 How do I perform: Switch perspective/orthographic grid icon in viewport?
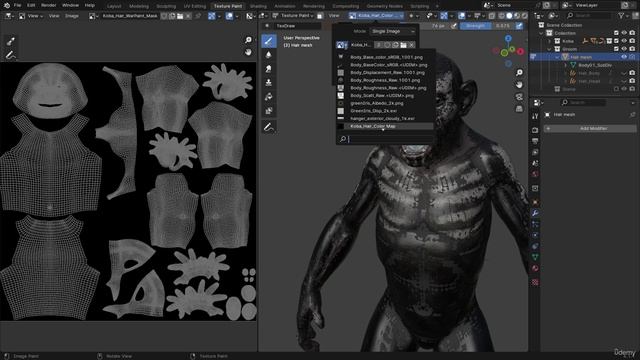(x=519, y=109)
